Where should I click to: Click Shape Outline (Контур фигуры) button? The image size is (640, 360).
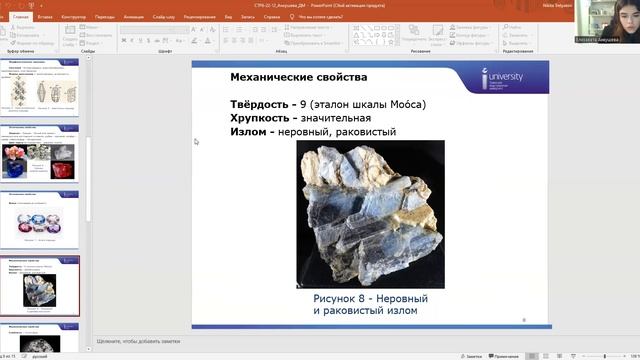coord(470,35)
